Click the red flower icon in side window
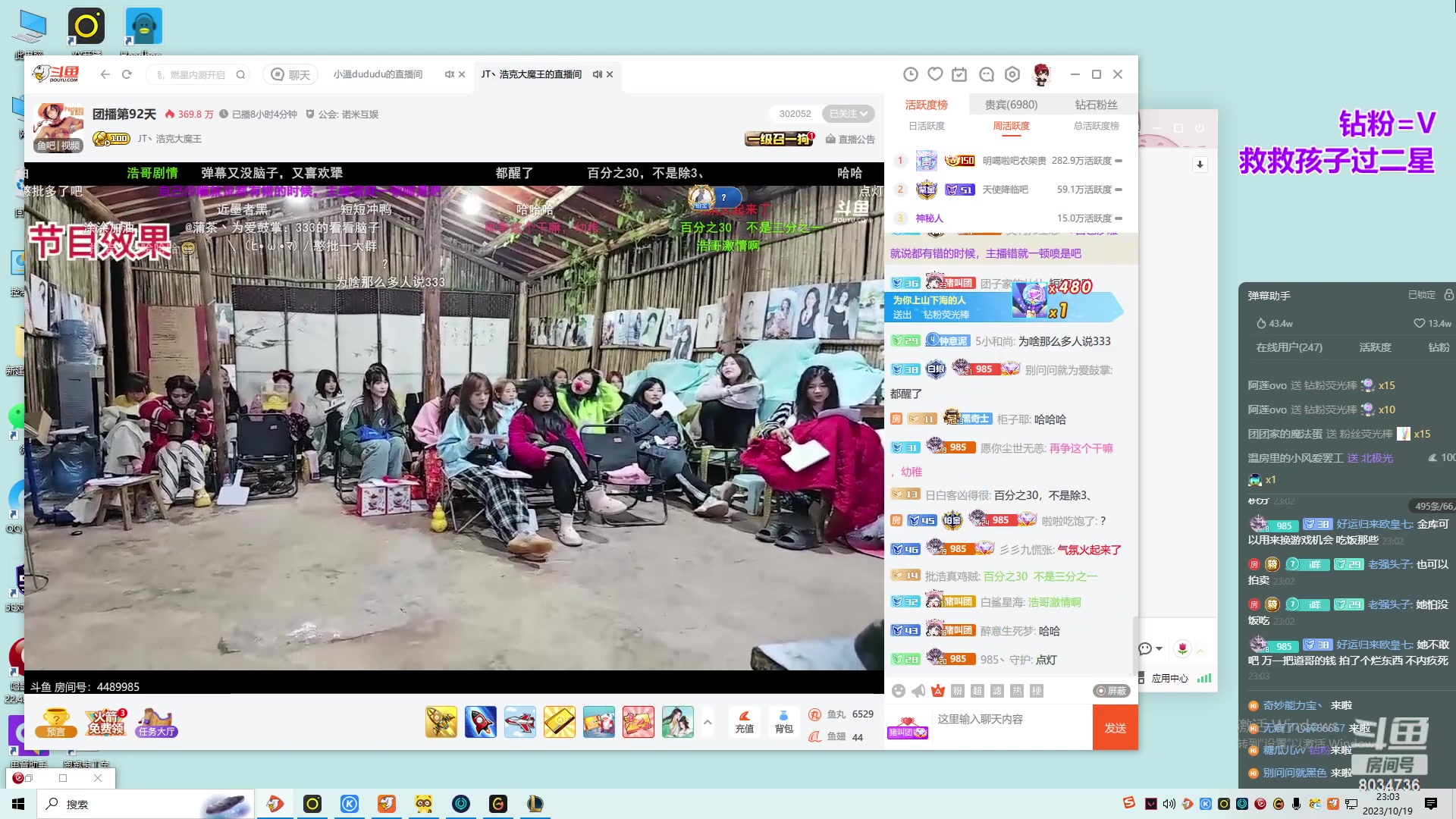The image size is (1456, 819). click(x=1182, y=648)
